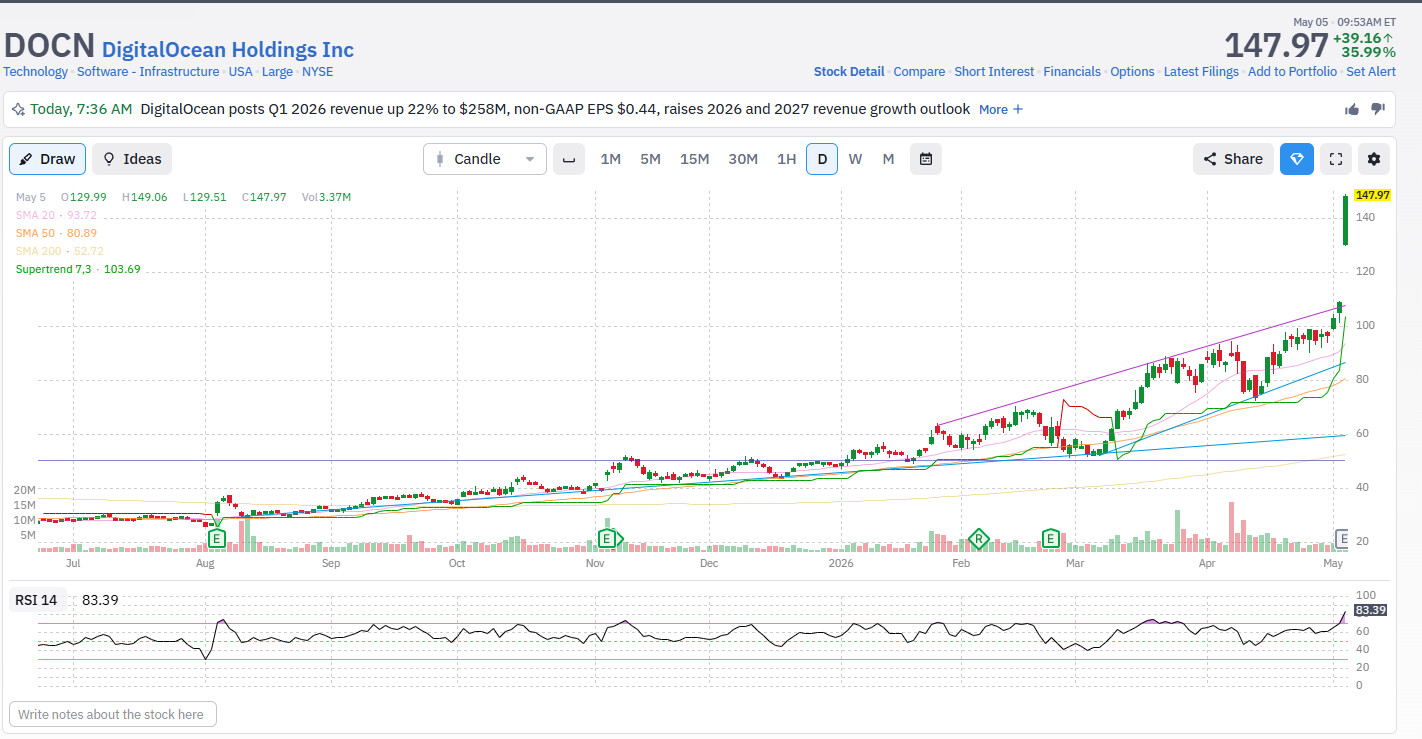Open the RSI 14 indicator label
The width and height of the screenshot is (1422, 739).
[x=36, y=600]
